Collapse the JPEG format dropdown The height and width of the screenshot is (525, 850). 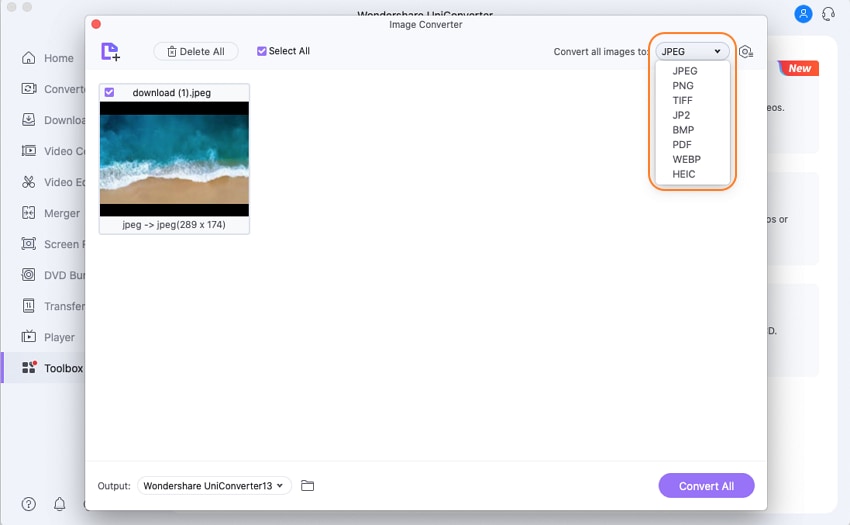click(x=692, y=52)
